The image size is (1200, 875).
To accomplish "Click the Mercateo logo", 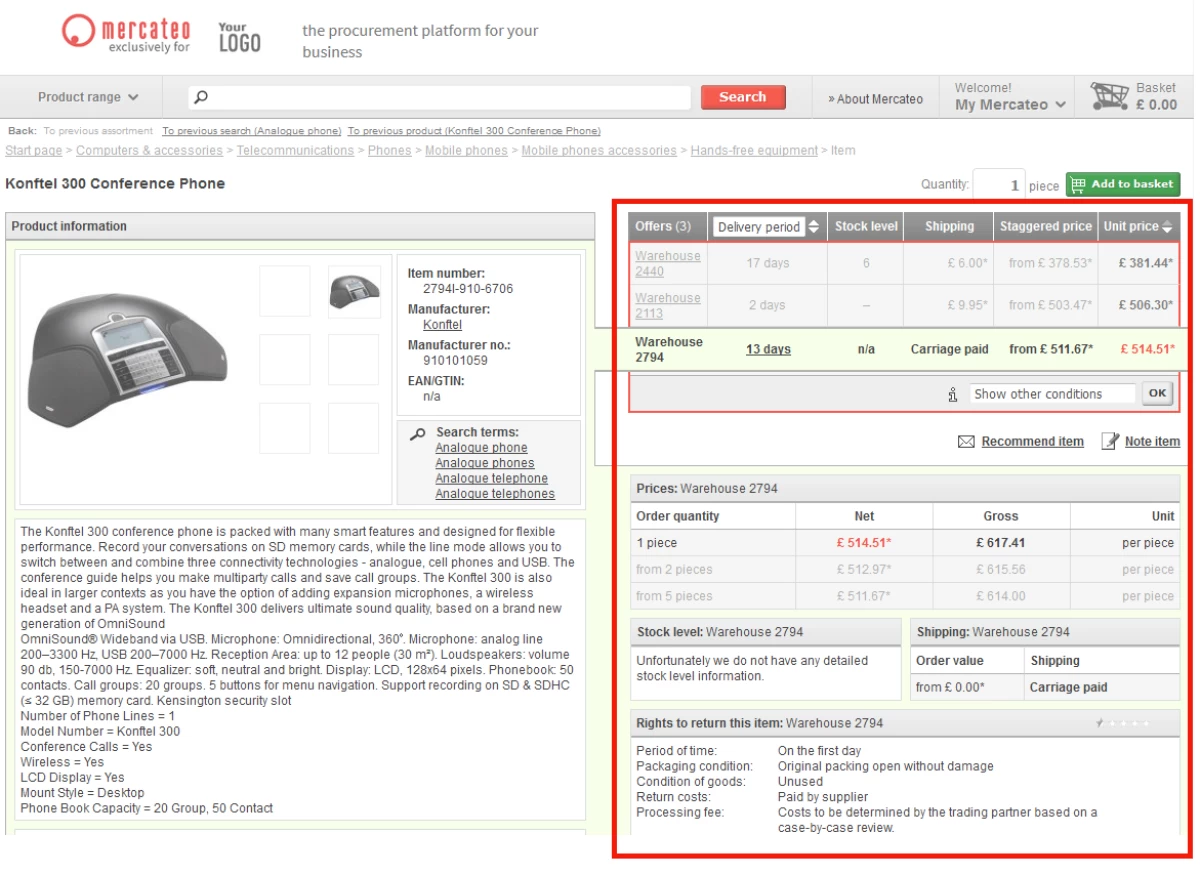I will [126, 33].
